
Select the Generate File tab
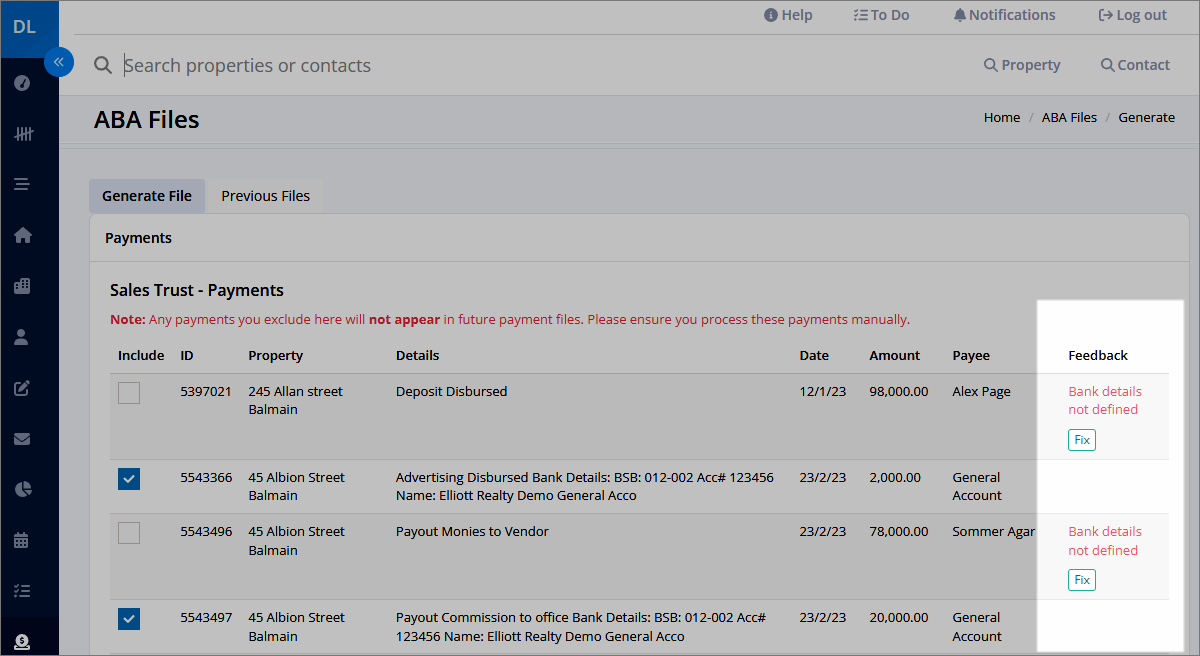coord(147,196)
